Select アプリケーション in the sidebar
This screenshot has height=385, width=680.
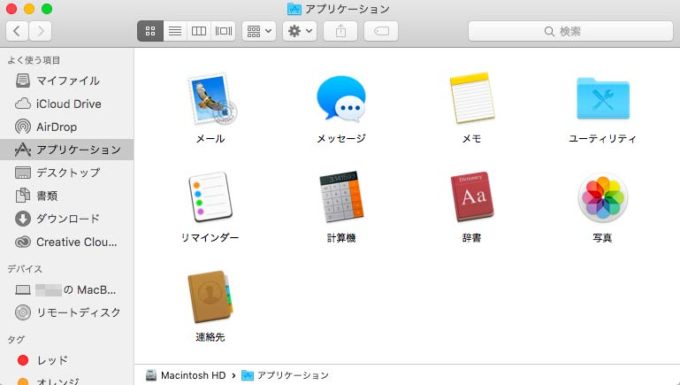[67, 150]
